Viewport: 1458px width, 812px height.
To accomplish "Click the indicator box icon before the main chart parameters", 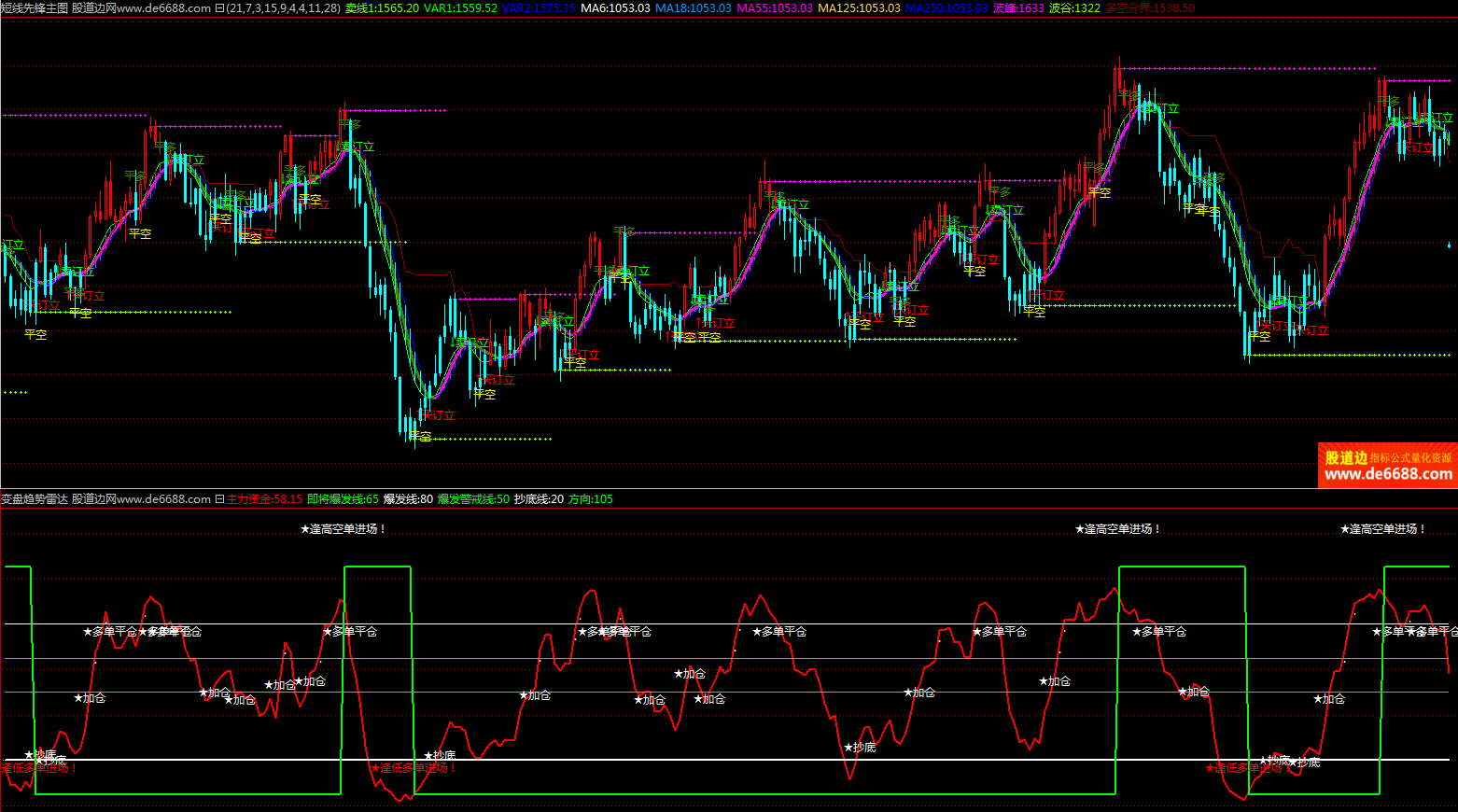I will pos(219,8).
